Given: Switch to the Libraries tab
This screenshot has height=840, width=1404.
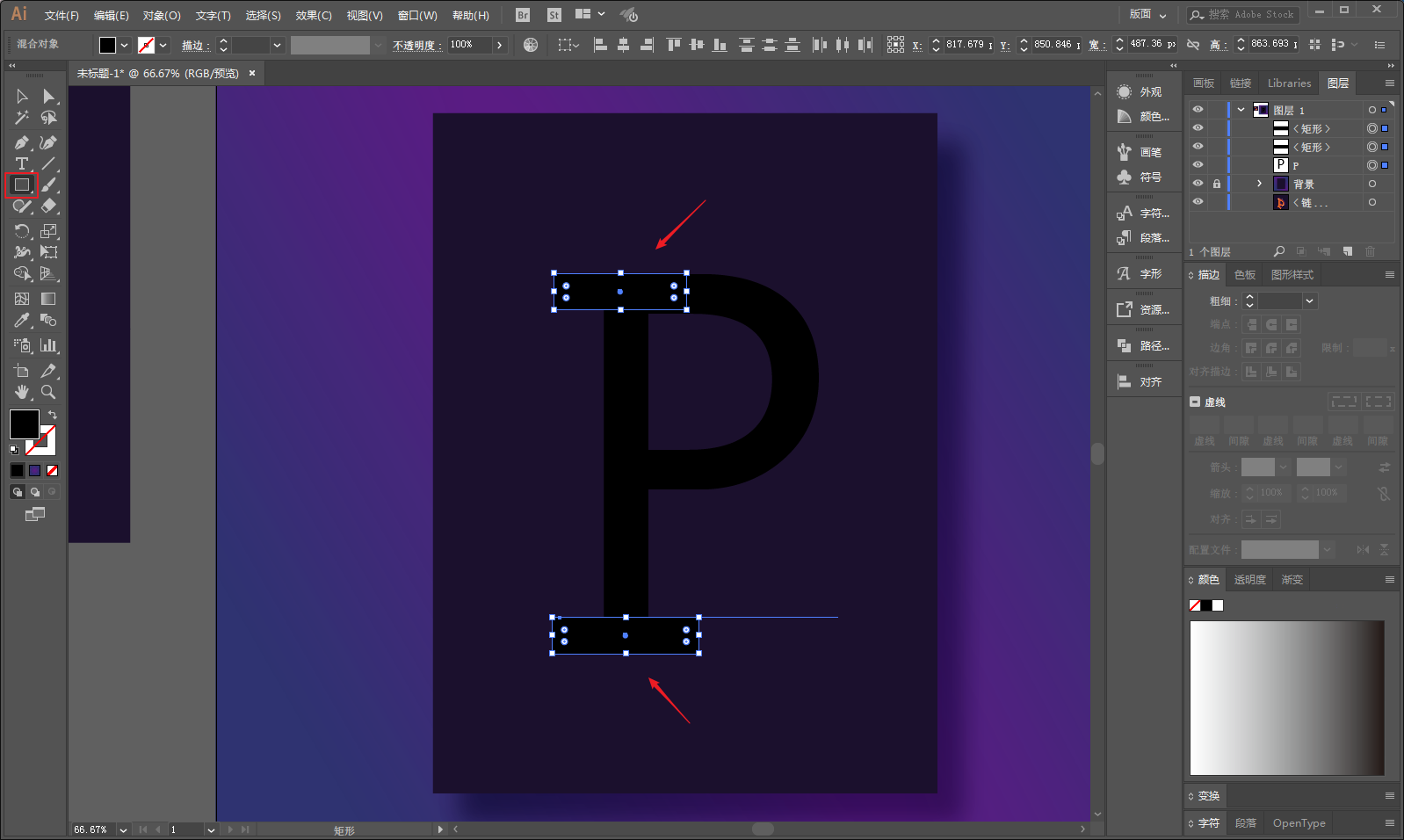Looking at the screenshot, I should (1289, 83).
